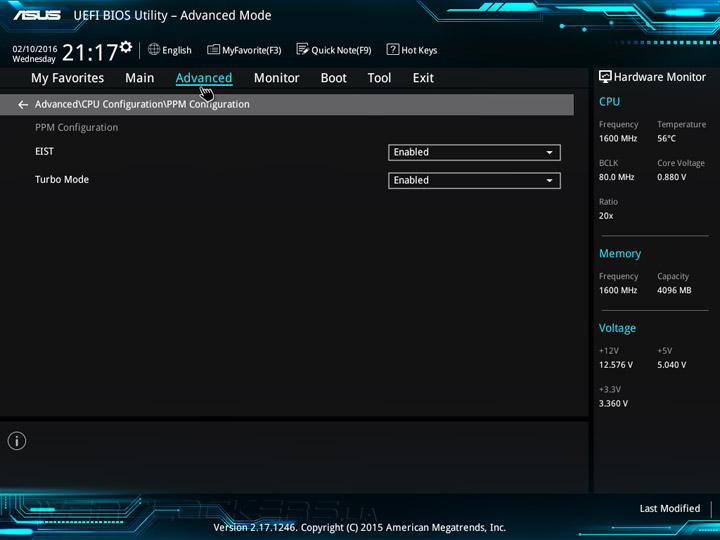Click Core Voltage value 0.880 V
The width and height of the screenshot is (720, 540).
coord(672,177)
